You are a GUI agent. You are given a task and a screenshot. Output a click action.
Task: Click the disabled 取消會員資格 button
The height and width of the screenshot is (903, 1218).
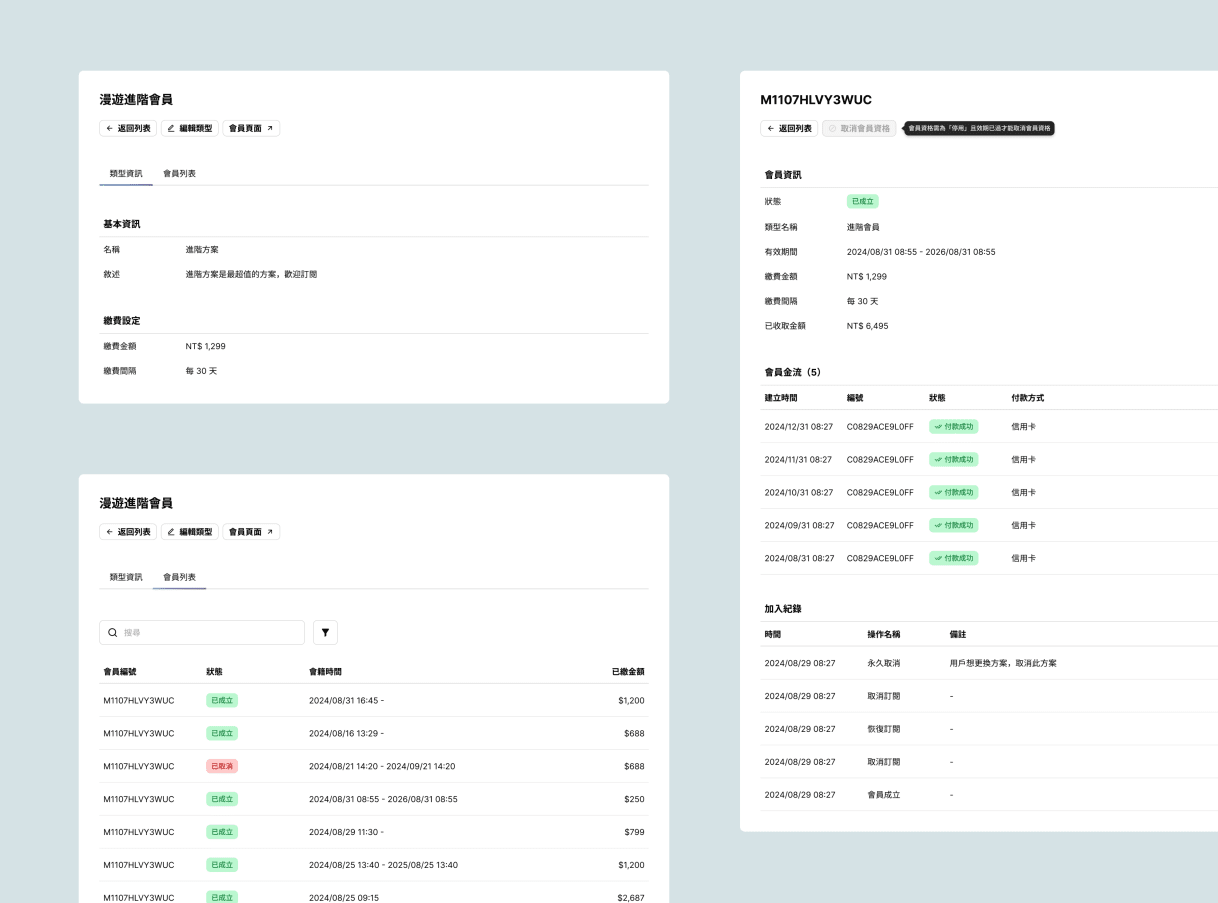(x=858, y=128)
